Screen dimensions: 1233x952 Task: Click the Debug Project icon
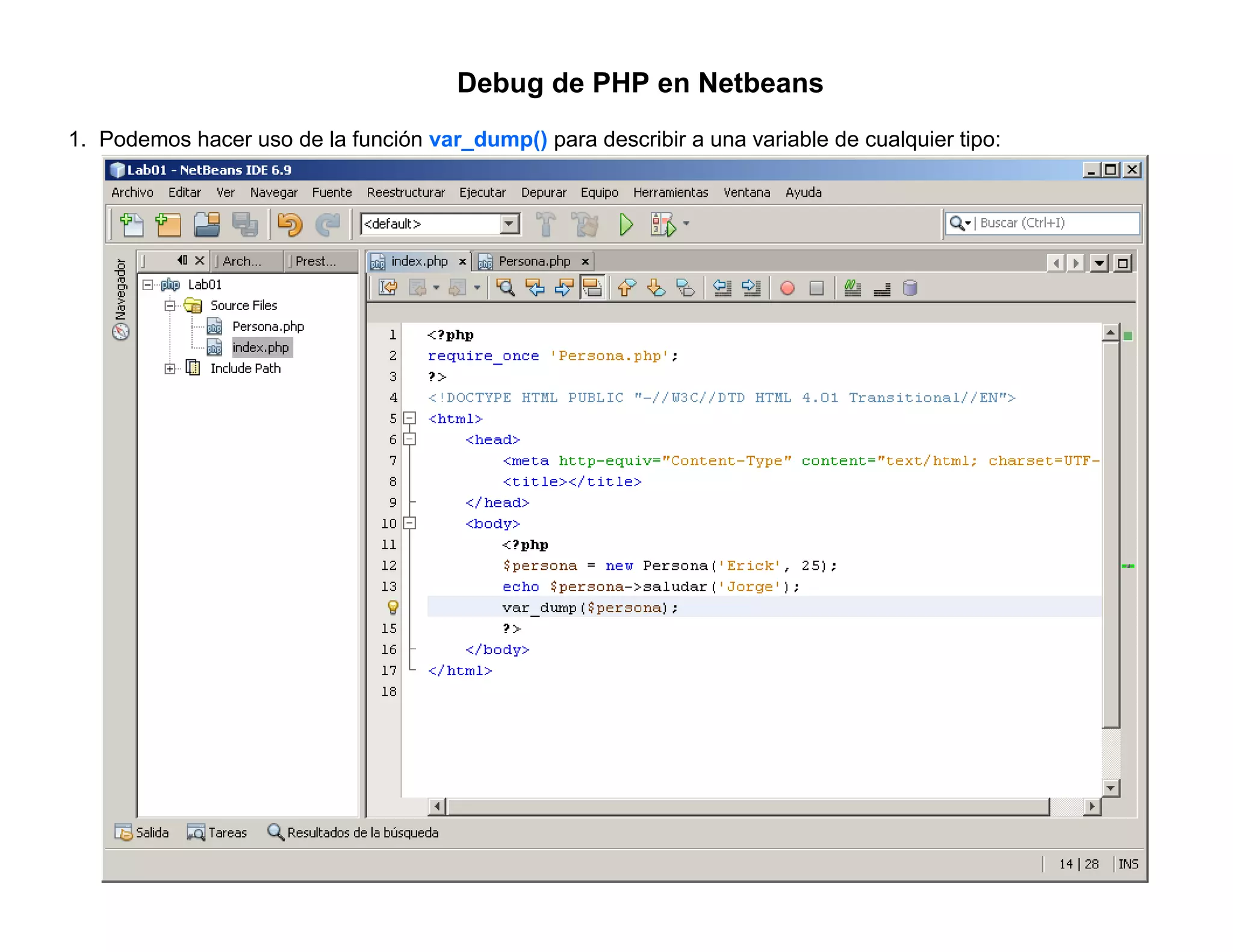coord(663,224)
